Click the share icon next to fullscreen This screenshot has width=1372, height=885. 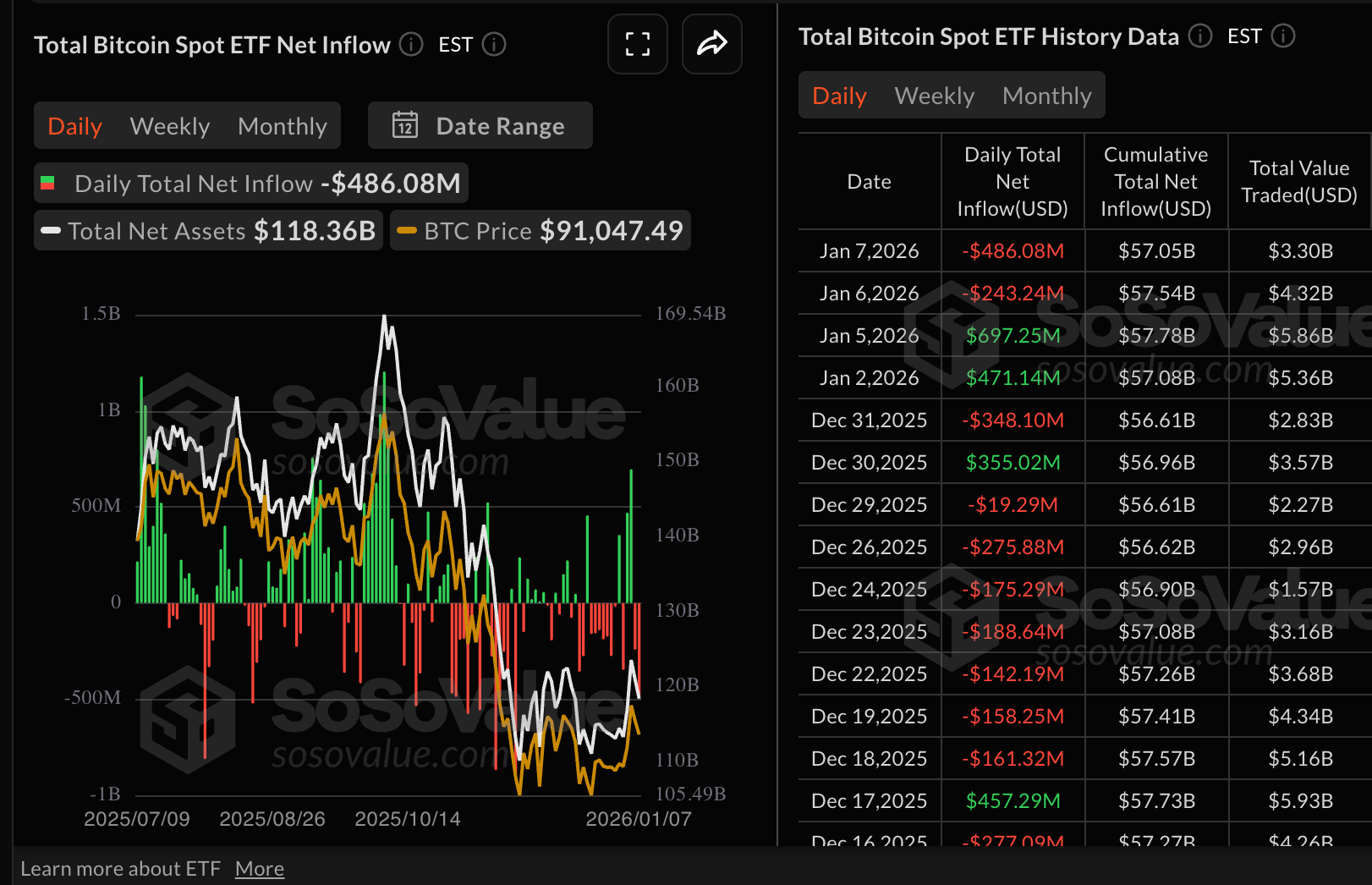click(x=711, y=44)
